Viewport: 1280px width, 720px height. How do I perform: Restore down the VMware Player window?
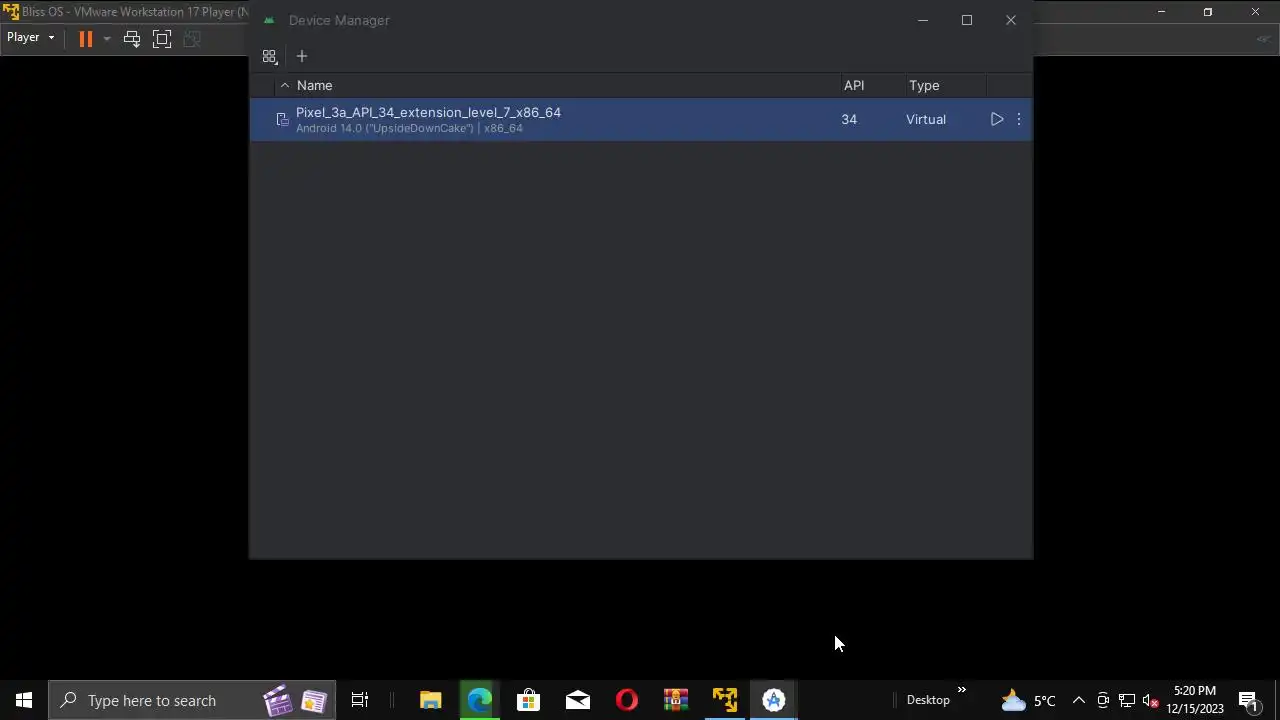pyautogui.click(x=1208, y=12)
